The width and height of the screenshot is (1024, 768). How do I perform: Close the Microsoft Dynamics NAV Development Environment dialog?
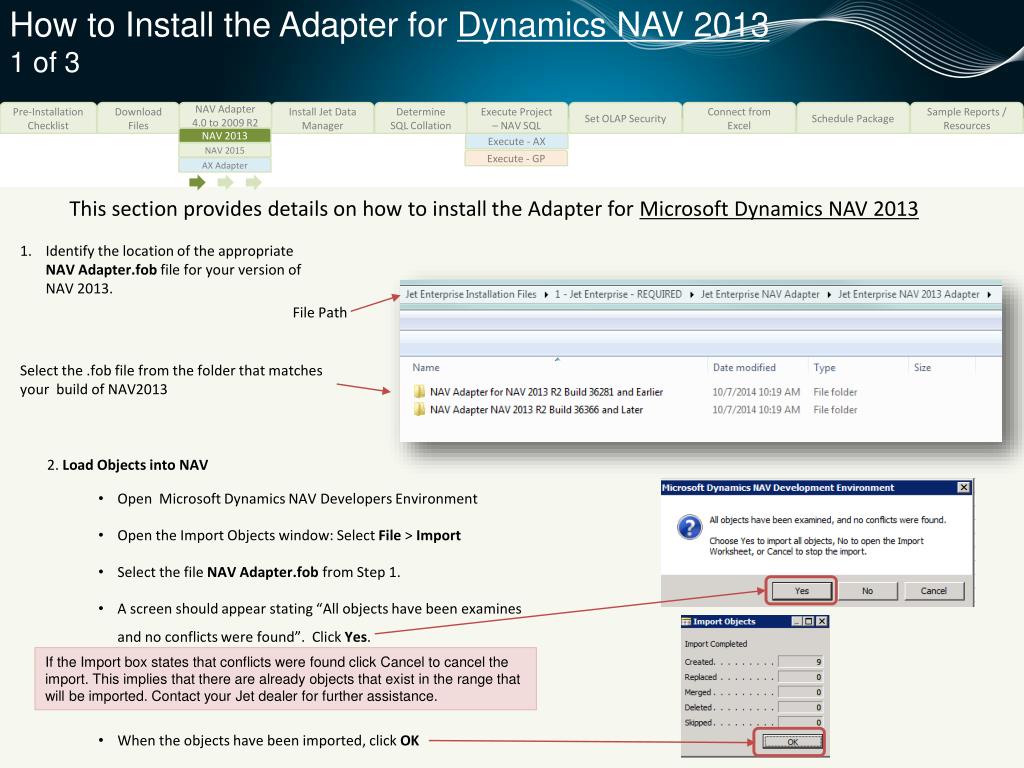point(964,488)
